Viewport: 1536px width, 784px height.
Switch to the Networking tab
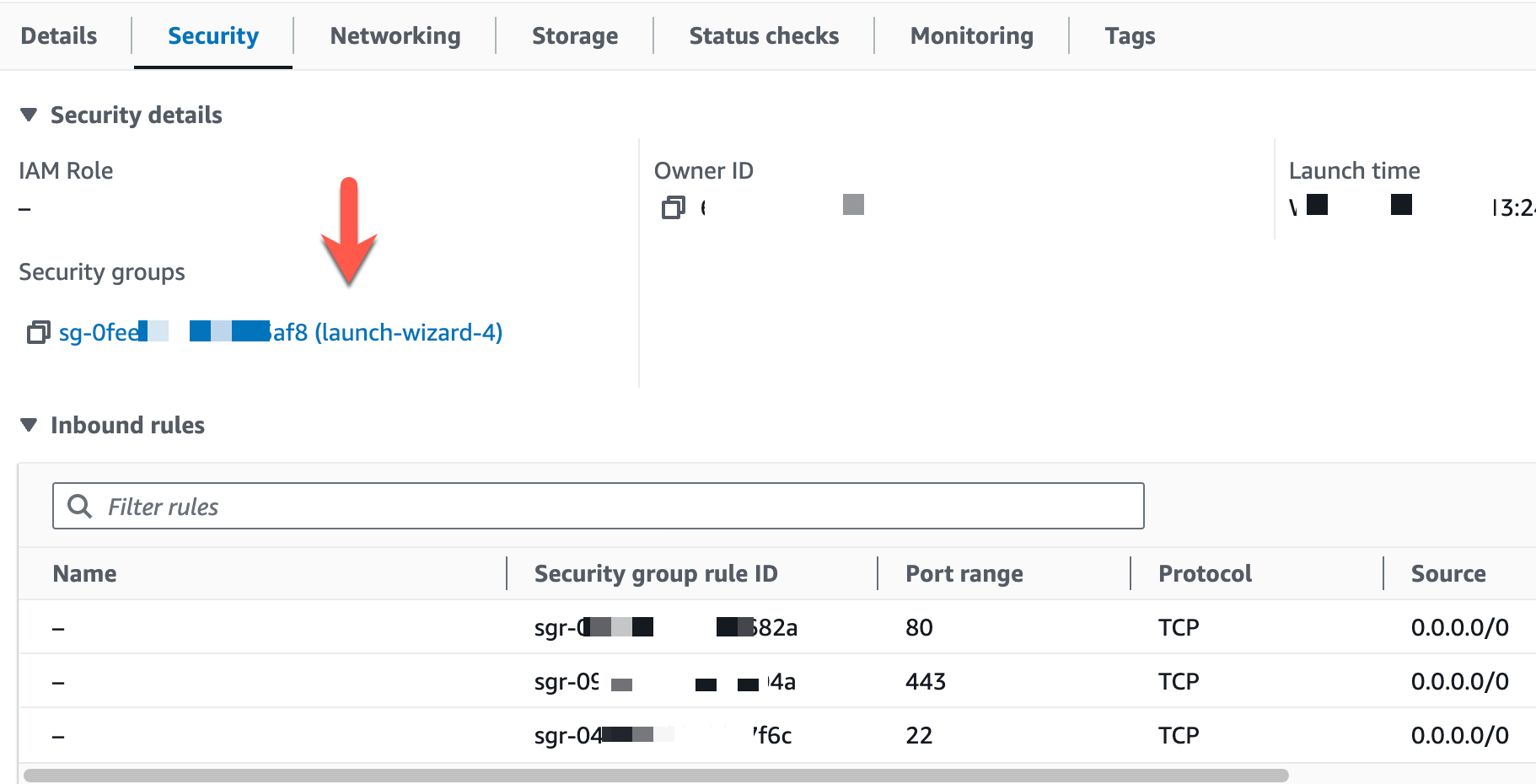tap(395, 35)
